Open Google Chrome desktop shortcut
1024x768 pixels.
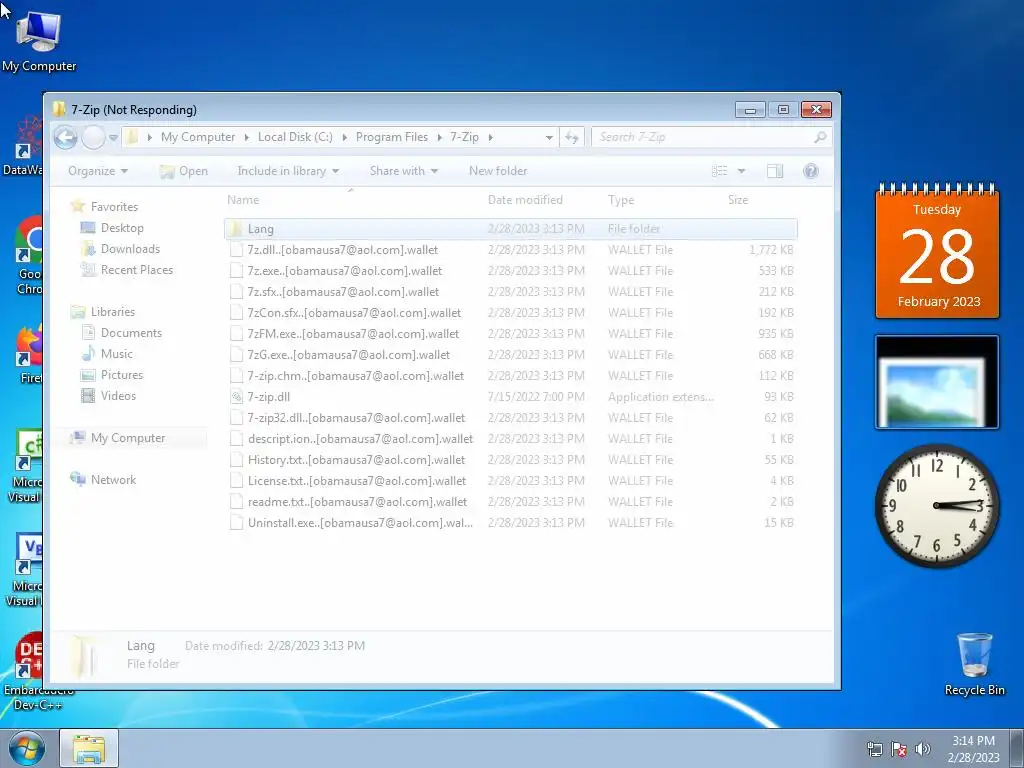coord(29,255)
